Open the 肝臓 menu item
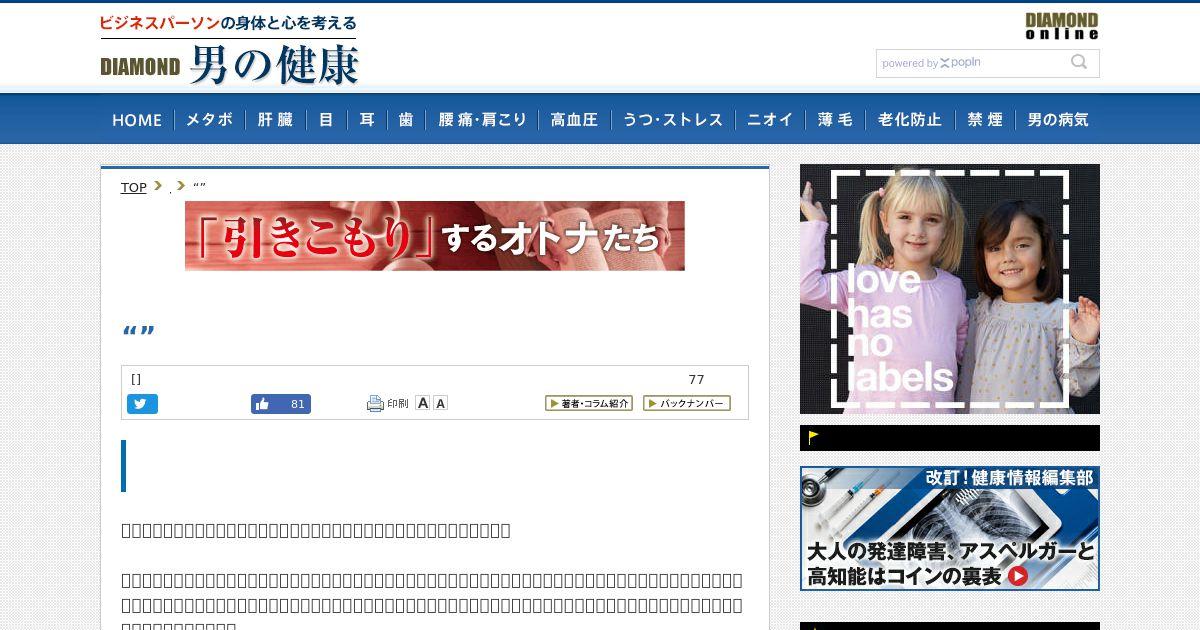Viewport: 1200px width, 630px height. pyautogui.click(x=275, y=119)
